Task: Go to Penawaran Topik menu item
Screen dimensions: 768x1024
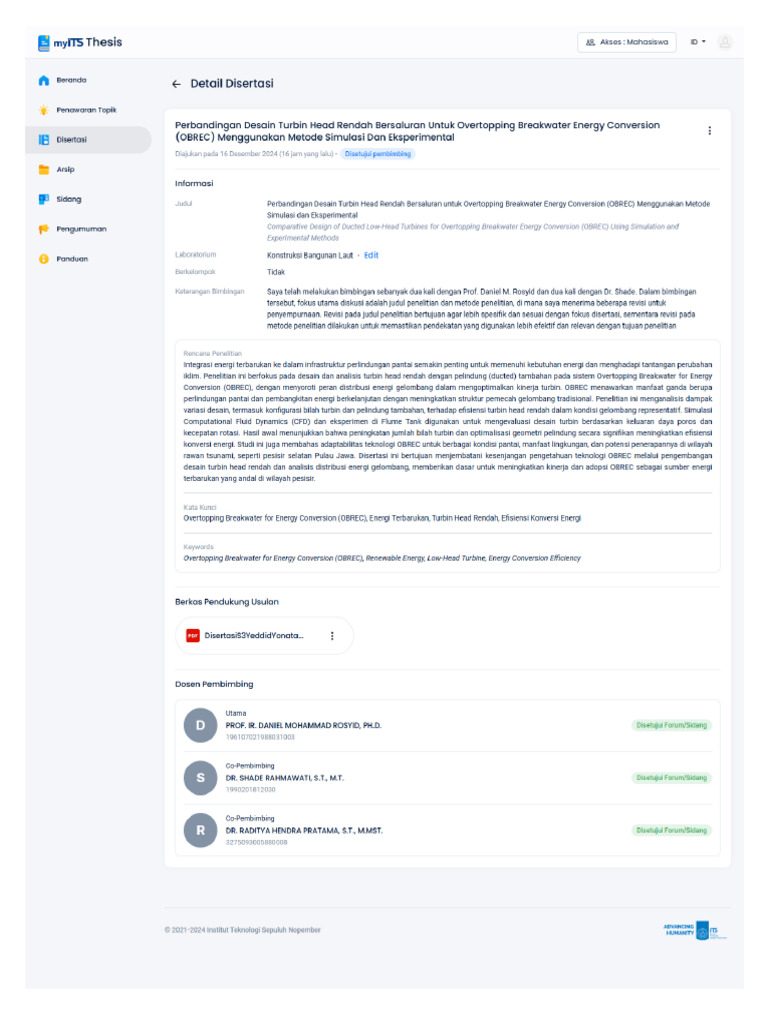Action: (x=86, y=110)
